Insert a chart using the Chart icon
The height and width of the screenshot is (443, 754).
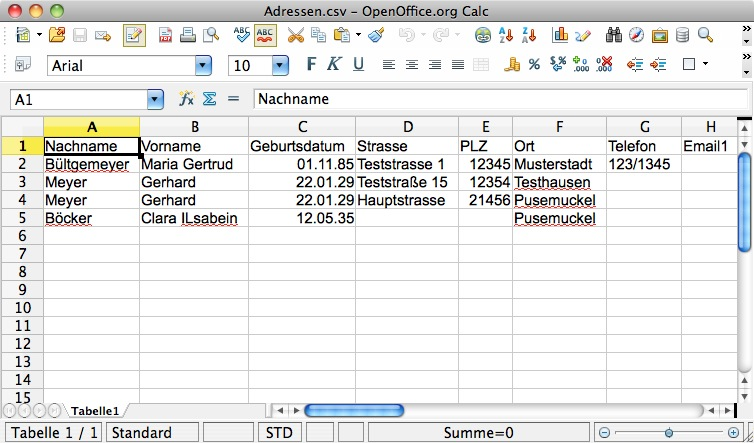coord(560,35)
